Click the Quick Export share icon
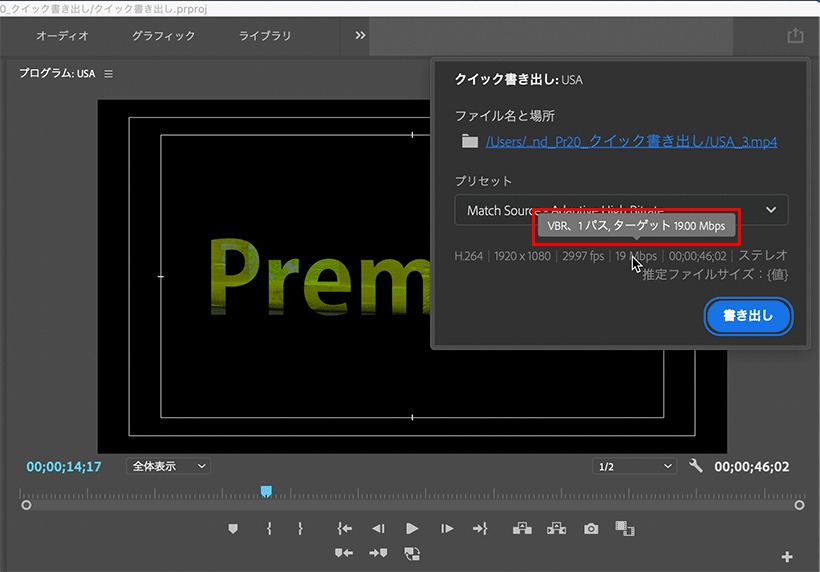This screenshot has height=572, width=820. coord(795,35)
